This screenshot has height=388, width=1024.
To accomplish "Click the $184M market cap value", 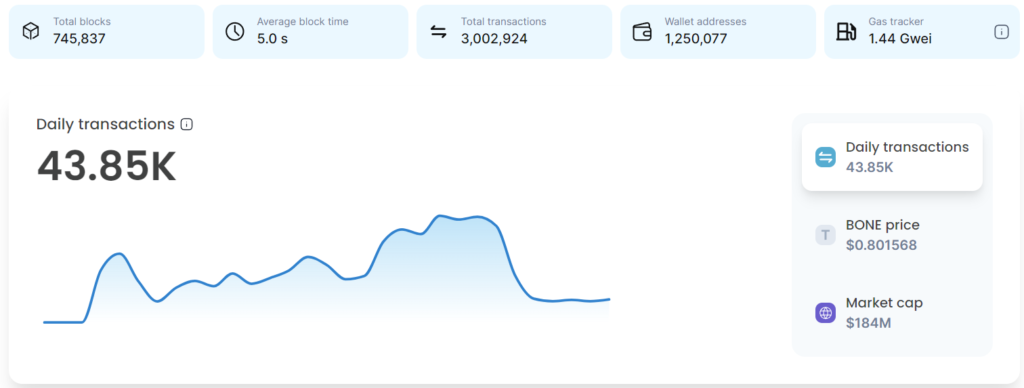I will (869, 323).
